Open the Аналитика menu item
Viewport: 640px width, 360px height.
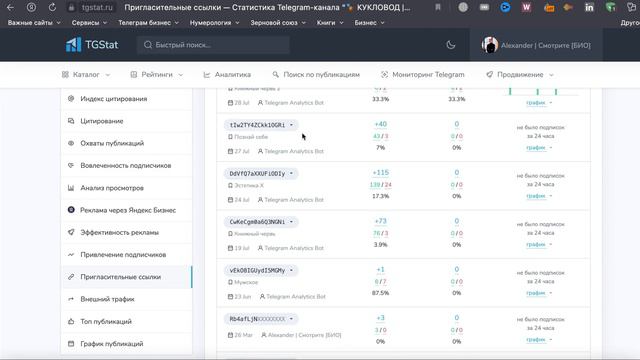[227, 75]
